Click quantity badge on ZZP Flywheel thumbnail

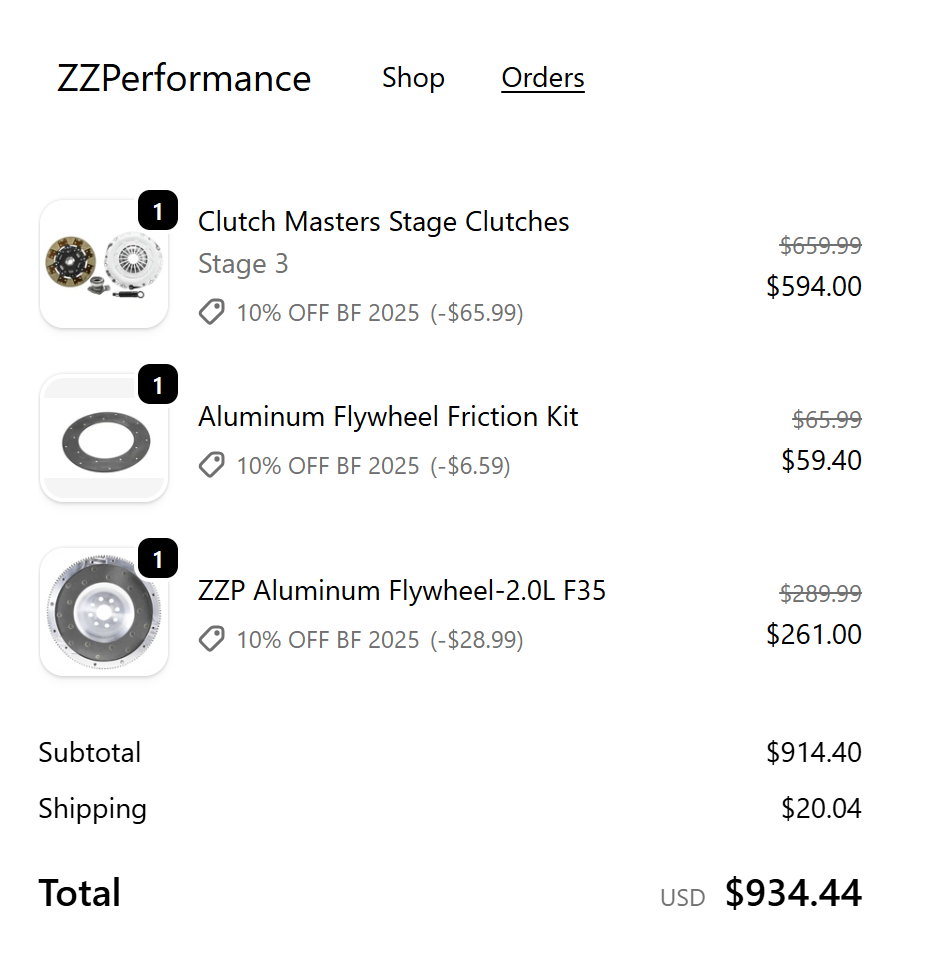click(158, 559)
